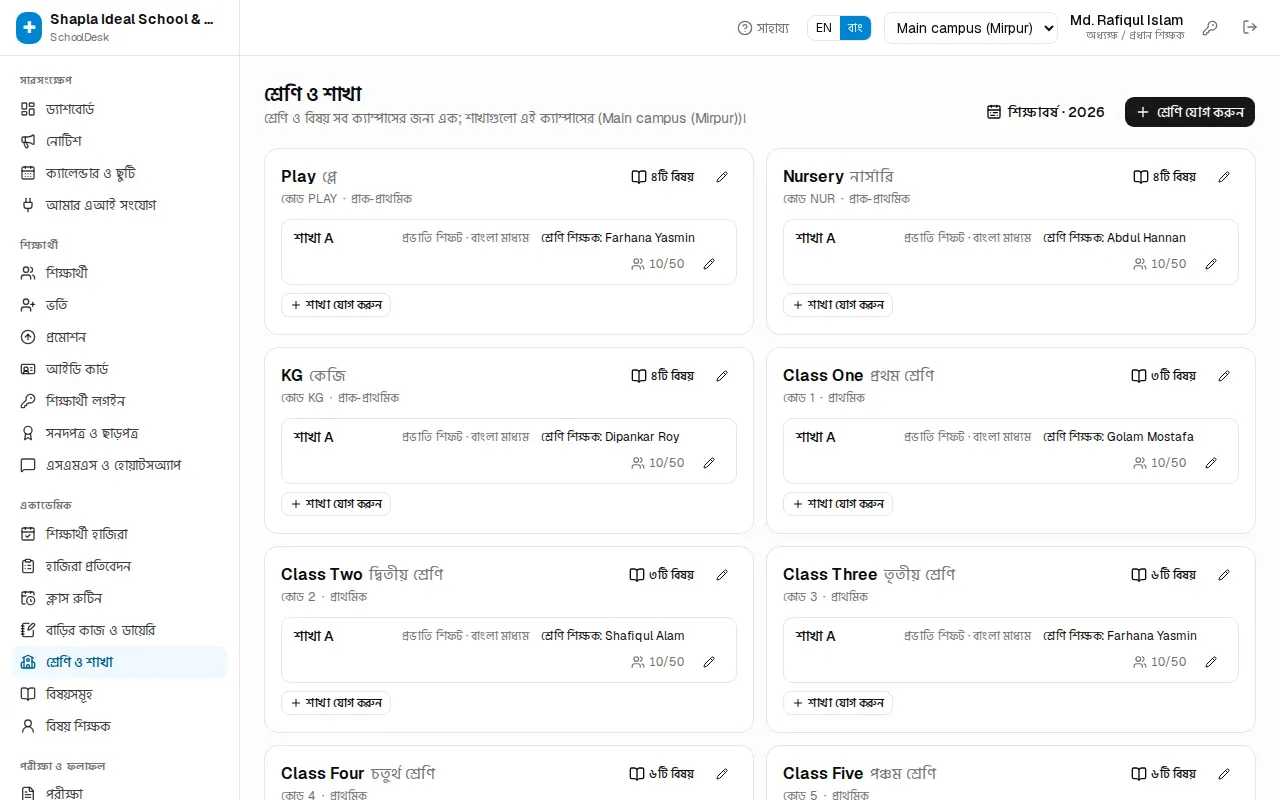Switch language to বাং
The image size is (1280, 800).
coord(855,28)
